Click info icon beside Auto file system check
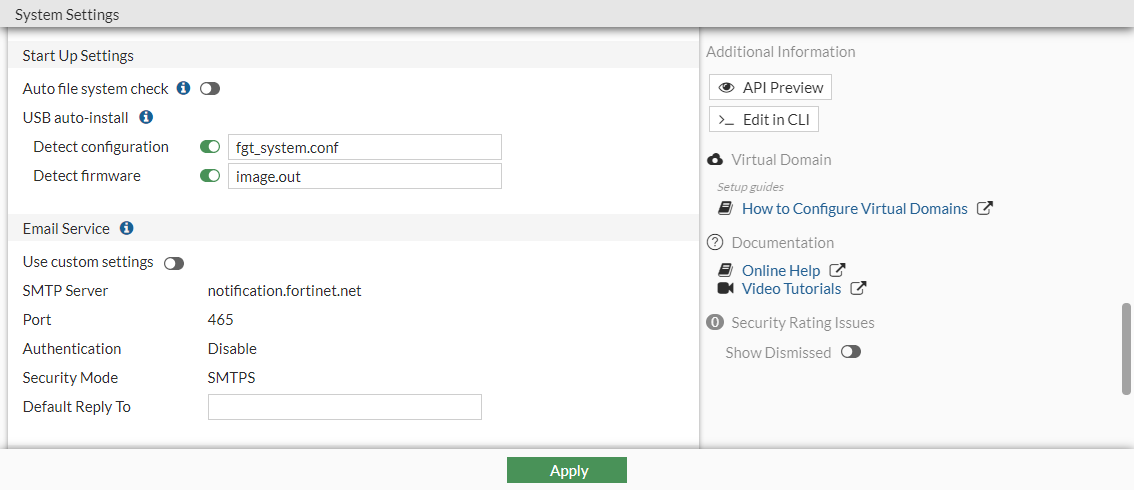This screenshot has width=1134, height=490. (183, 88)
